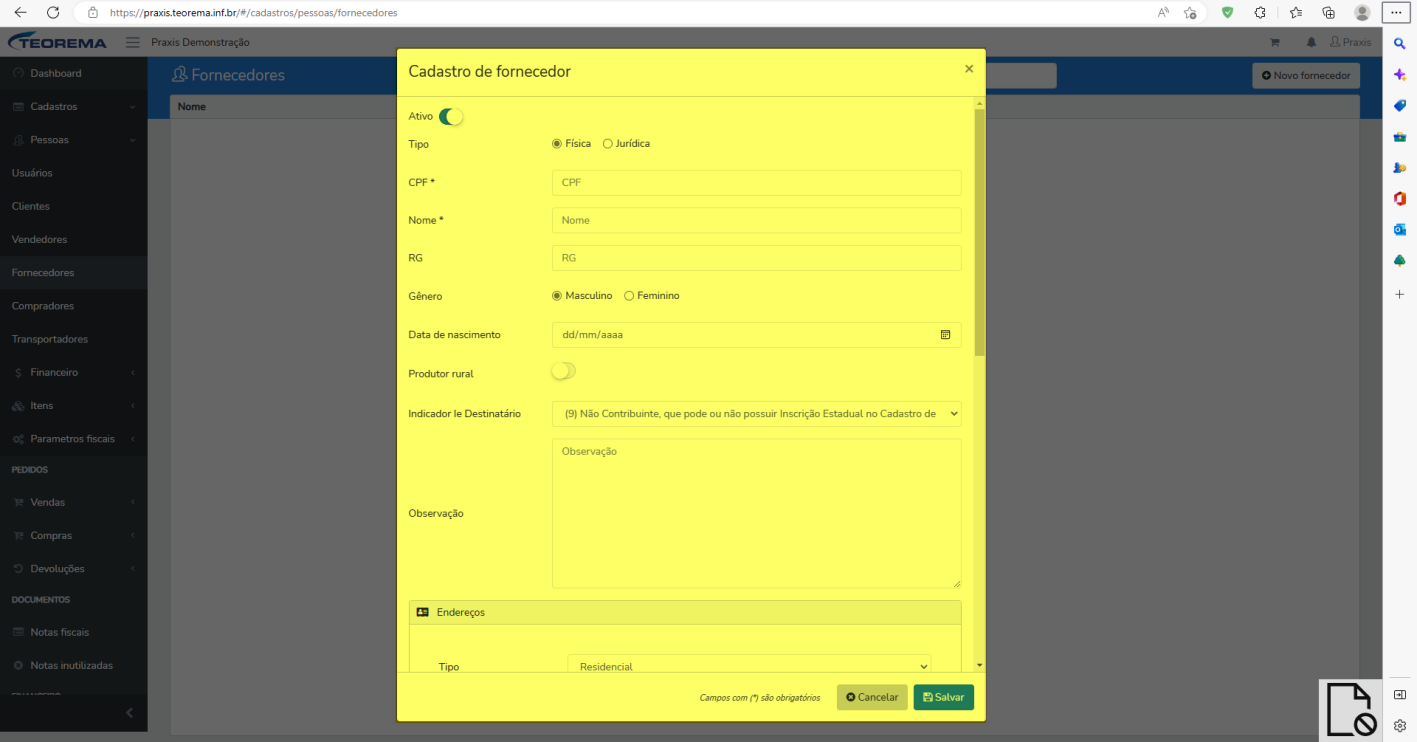Open the Edge sidebar settings gear
This screenshot has height=742, width=1417.
click(1400, 726)
